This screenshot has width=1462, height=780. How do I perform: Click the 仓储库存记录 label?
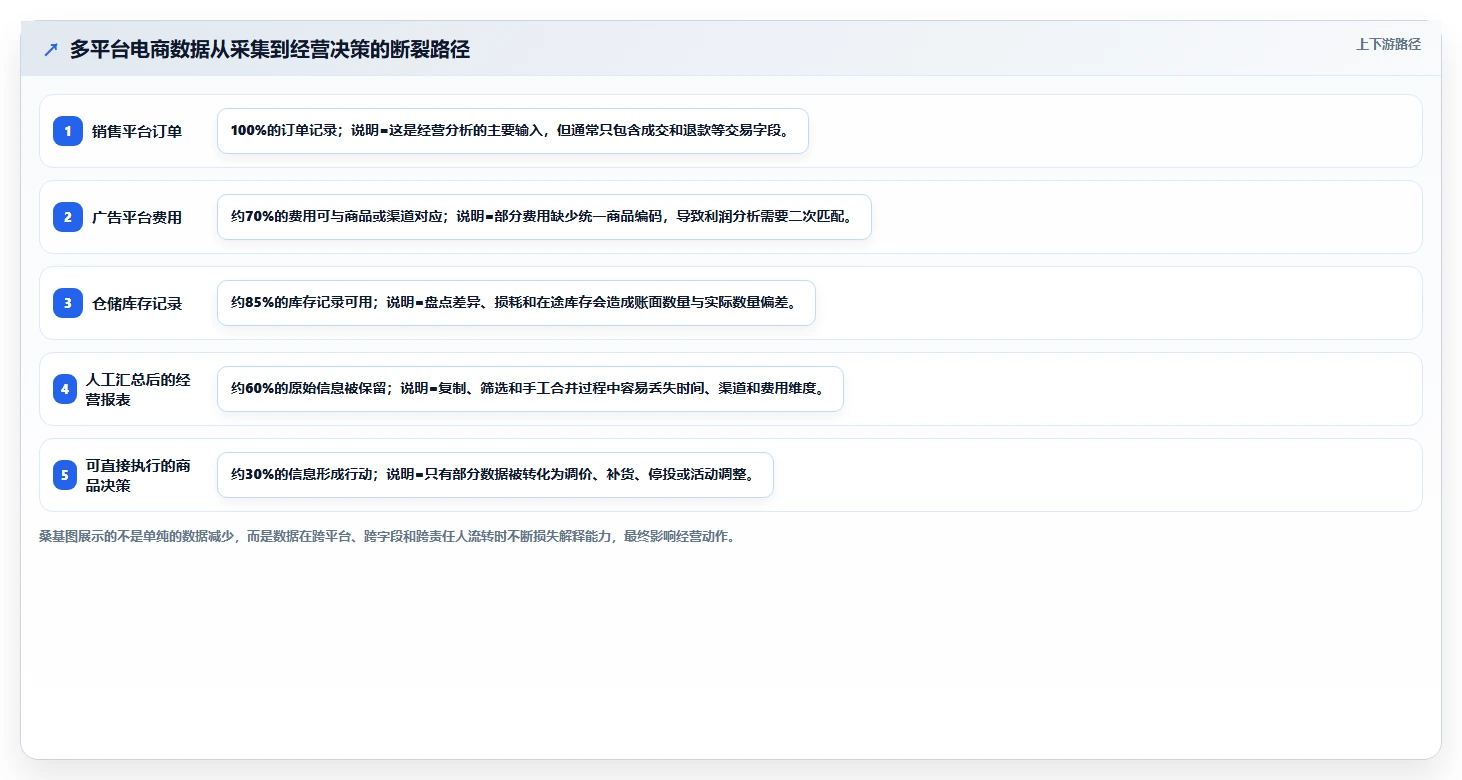[137, 303]
